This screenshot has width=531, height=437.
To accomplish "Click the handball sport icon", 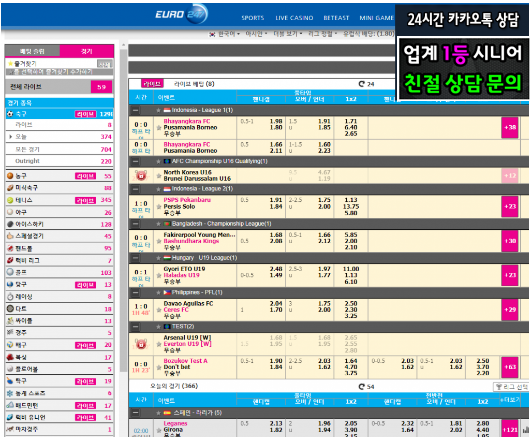I will coord(10,248).
